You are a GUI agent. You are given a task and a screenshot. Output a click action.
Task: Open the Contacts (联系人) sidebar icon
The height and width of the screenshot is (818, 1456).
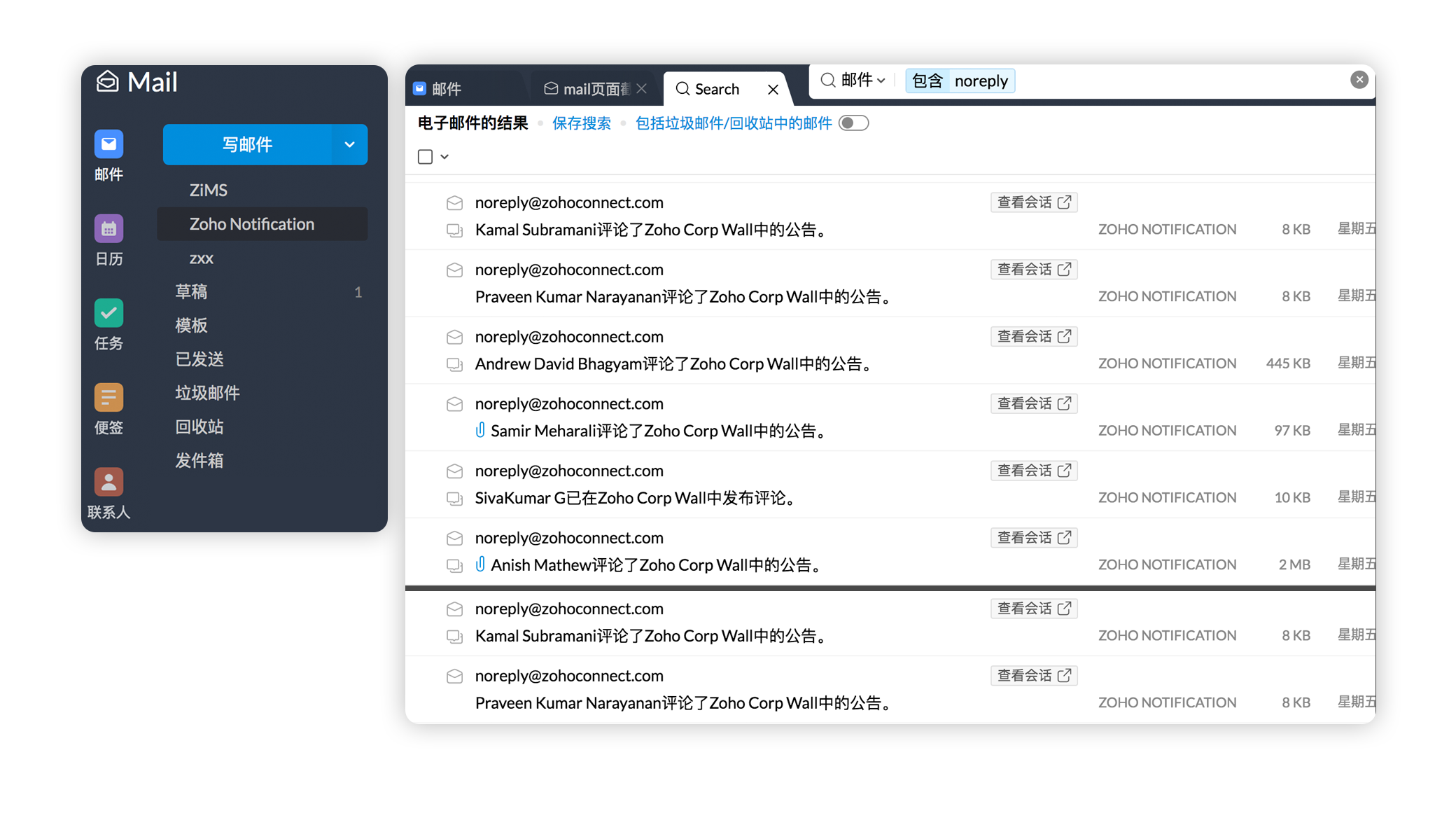click(x=108, y=482)
